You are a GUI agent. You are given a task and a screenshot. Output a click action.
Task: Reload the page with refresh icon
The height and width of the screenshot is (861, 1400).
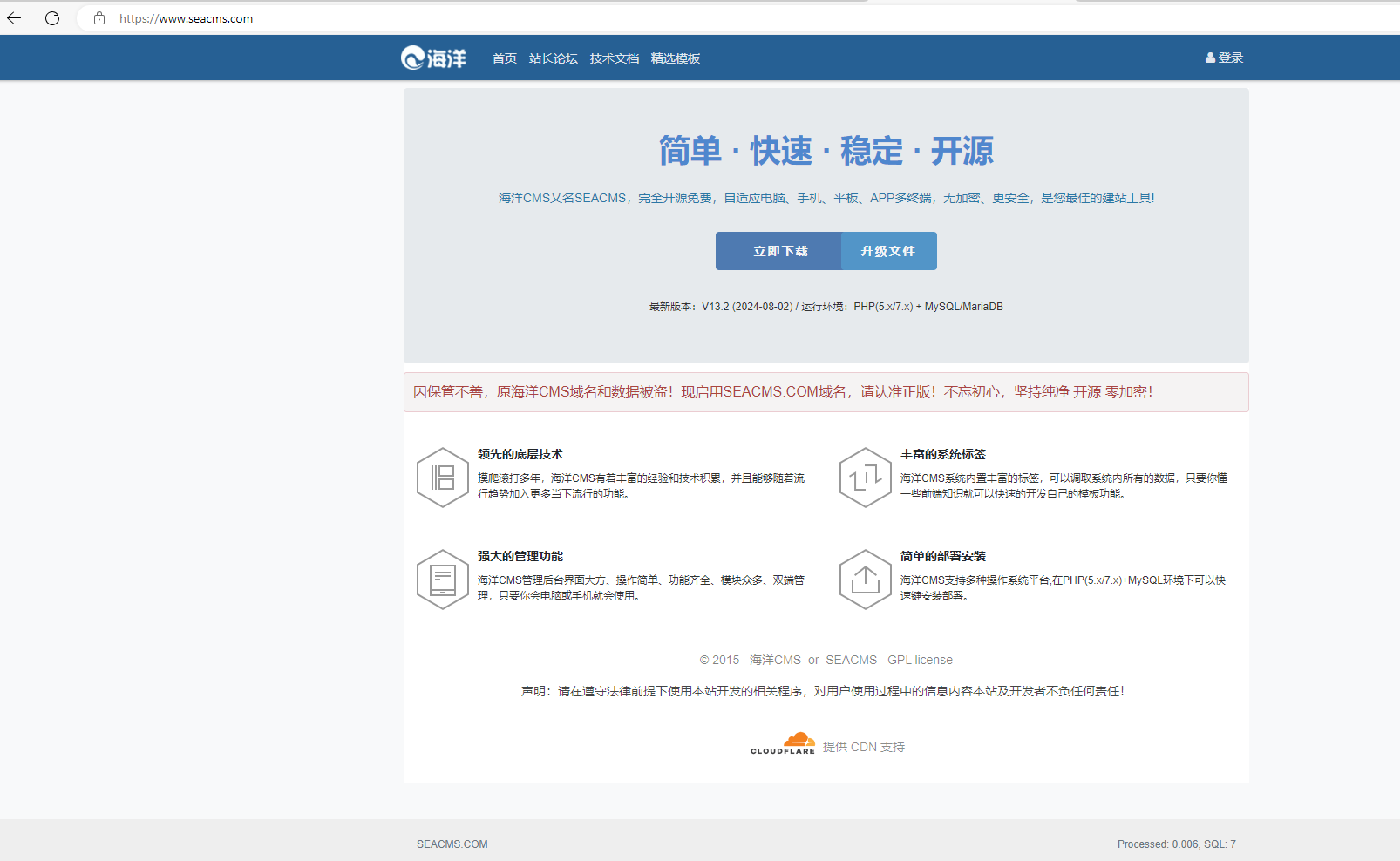coord(52,18)
